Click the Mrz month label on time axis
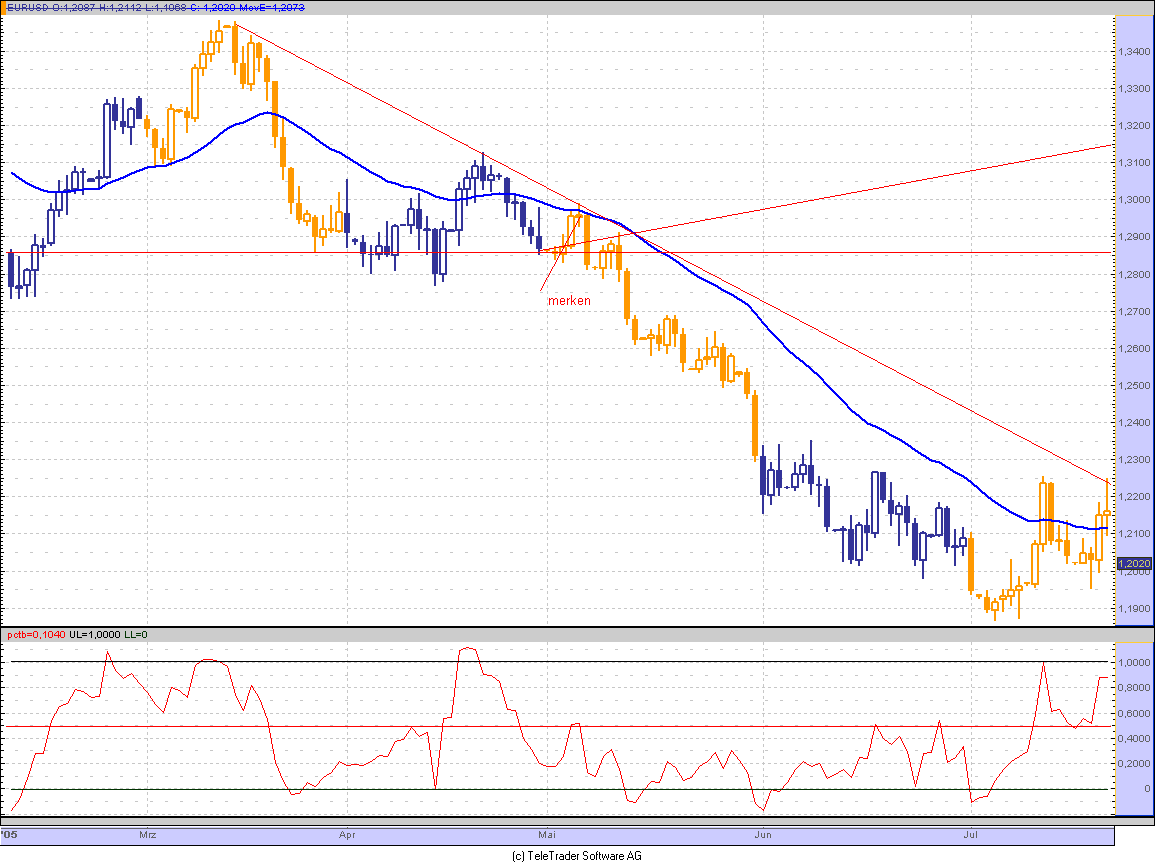1155x862 pixels. [148, 833]
